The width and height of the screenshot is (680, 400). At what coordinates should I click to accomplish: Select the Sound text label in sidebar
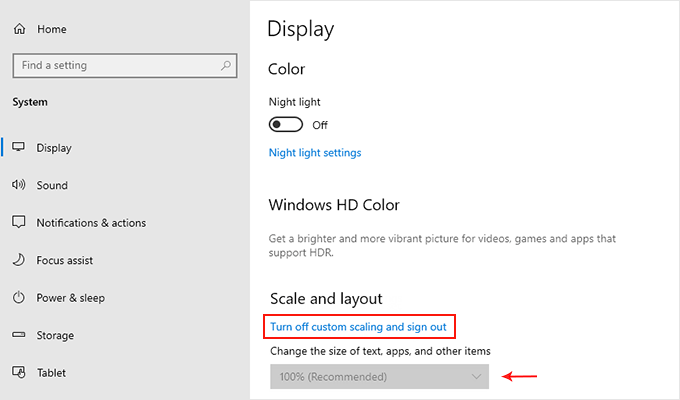coord(52,185)
